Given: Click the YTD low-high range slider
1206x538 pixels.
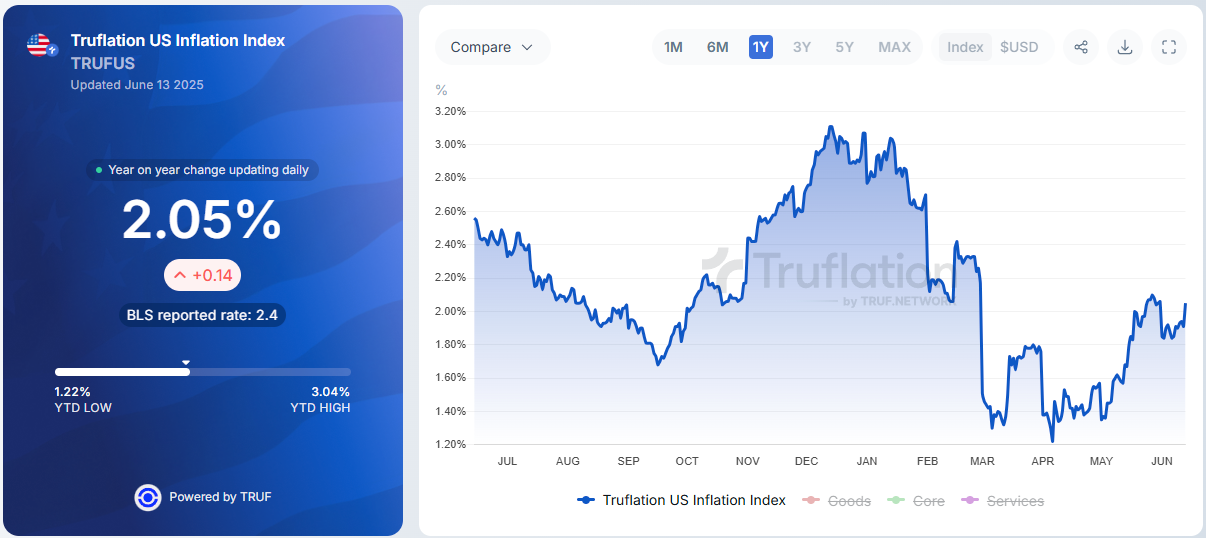Looking at the screenshot, I should [x=203, y=372].
